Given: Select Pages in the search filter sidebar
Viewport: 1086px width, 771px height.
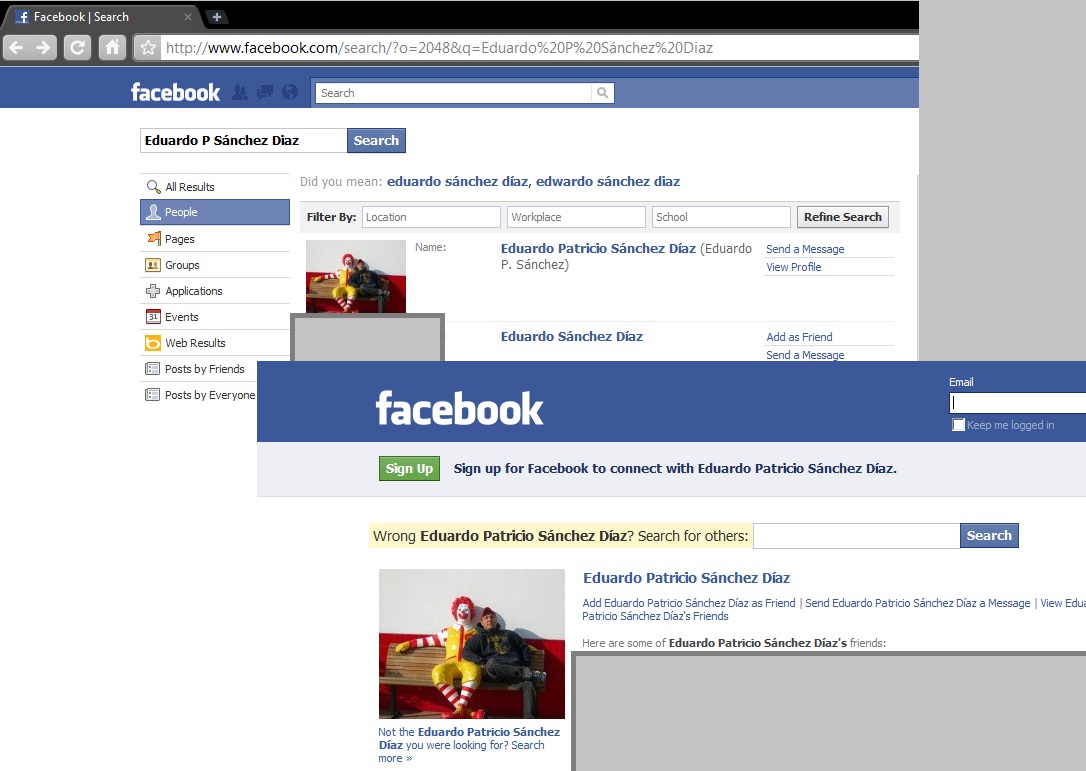Looking at the screenshot, I should tap(180, 239).
